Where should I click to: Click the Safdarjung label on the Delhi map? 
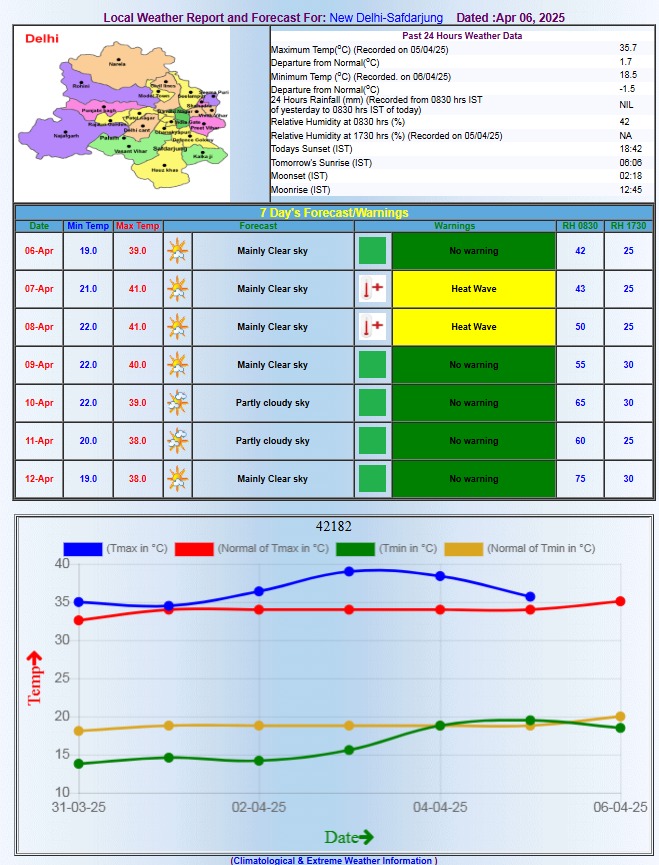click(170, 149)
